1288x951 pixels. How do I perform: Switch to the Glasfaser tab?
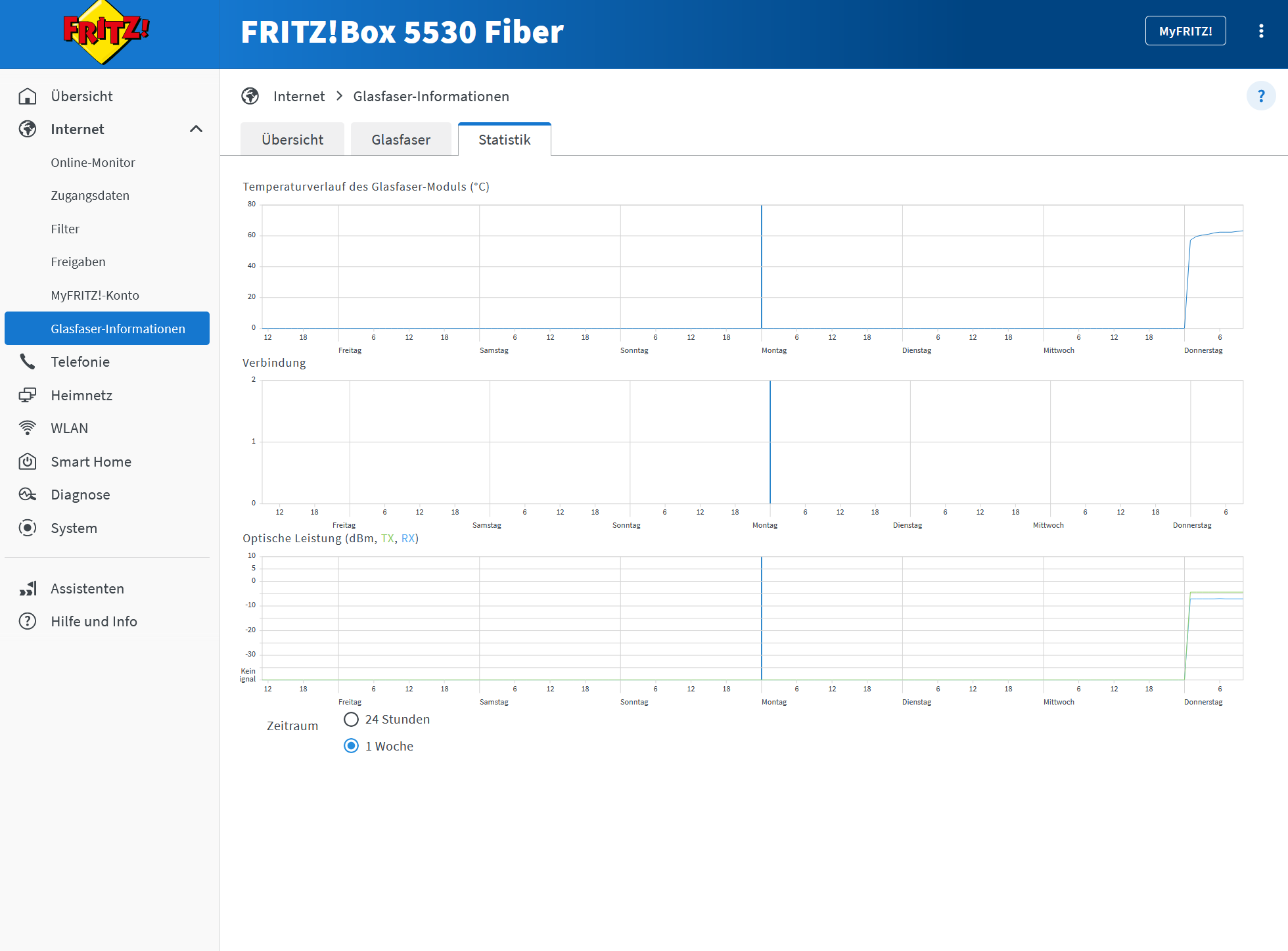click(x=401, y=139)
